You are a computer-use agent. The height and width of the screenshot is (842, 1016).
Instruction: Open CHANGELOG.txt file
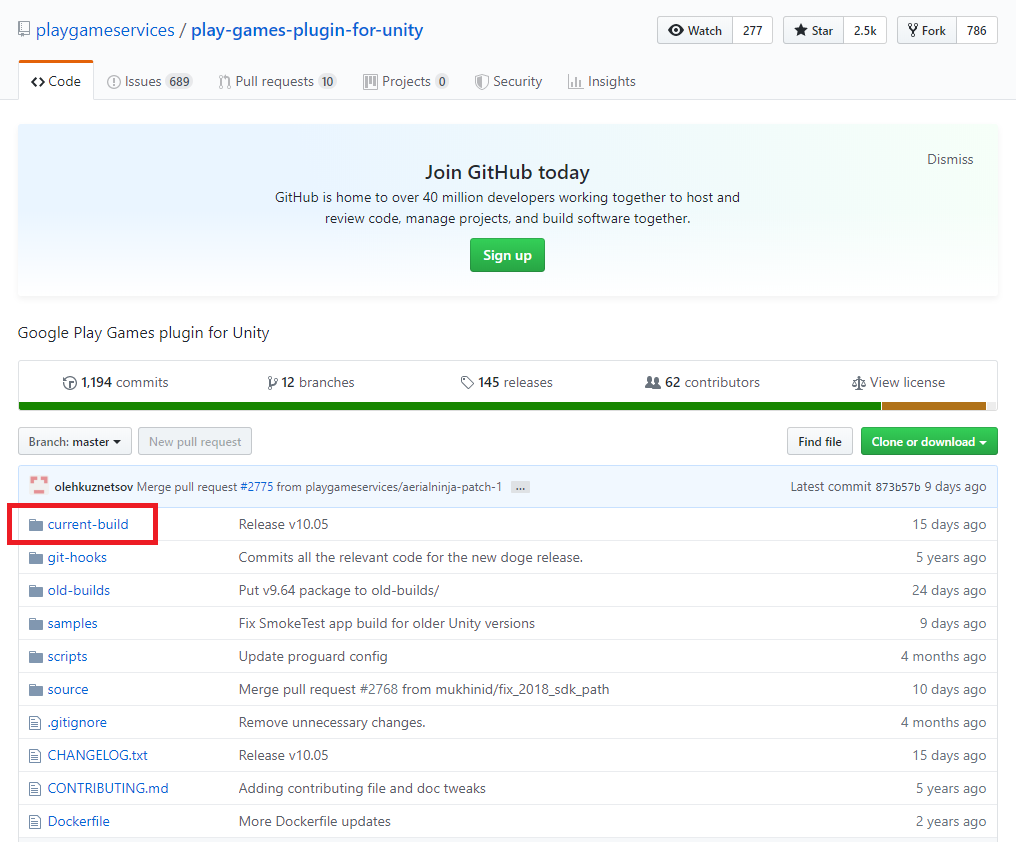click(x=98, y=756)
